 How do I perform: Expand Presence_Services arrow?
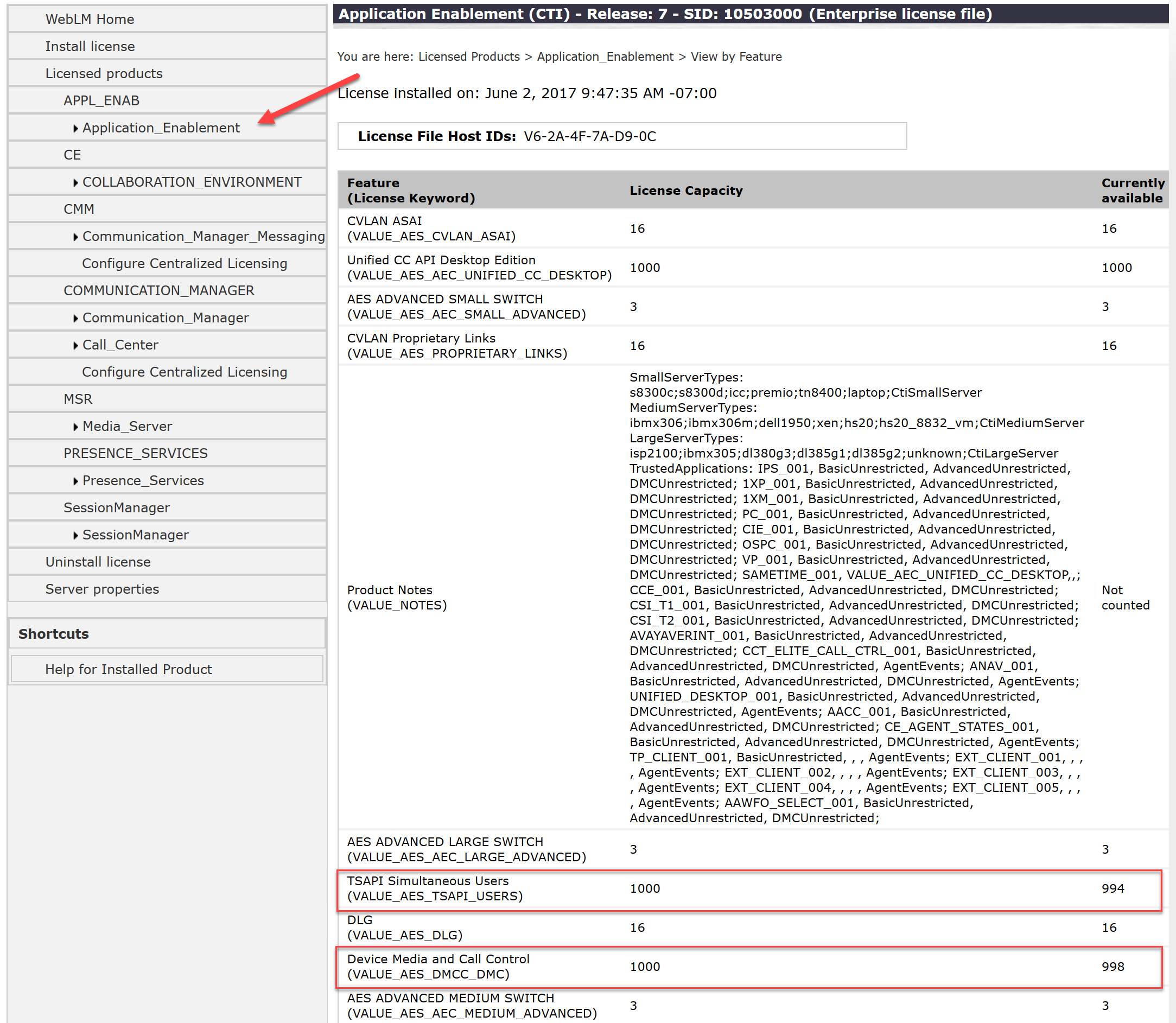75,481
